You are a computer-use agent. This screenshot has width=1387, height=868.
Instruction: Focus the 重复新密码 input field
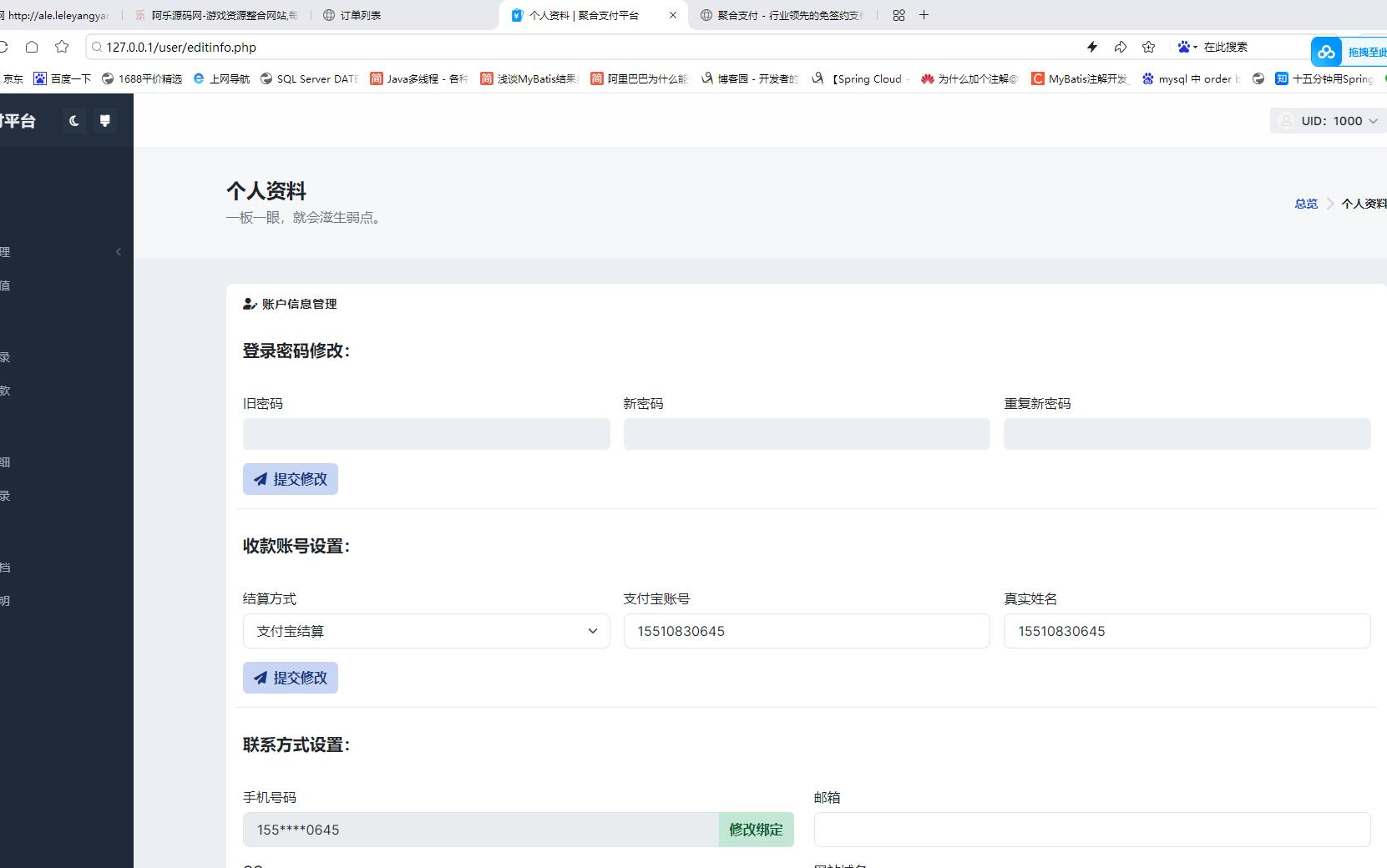pos(1187,434)
